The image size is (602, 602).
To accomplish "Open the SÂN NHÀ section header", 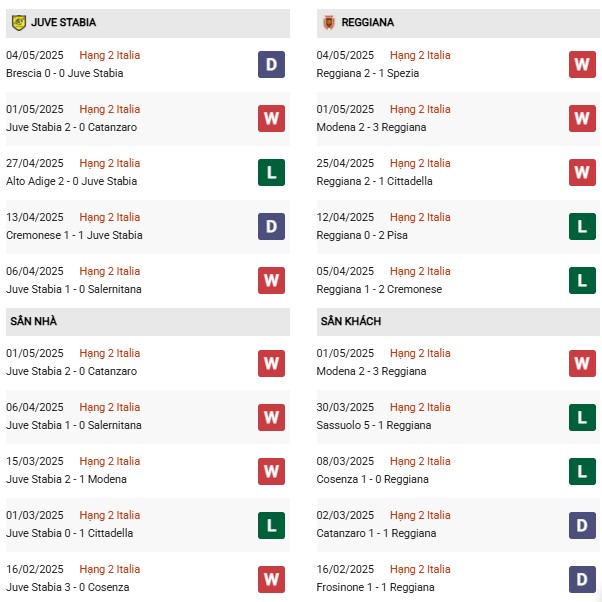I will coord(148,322).
